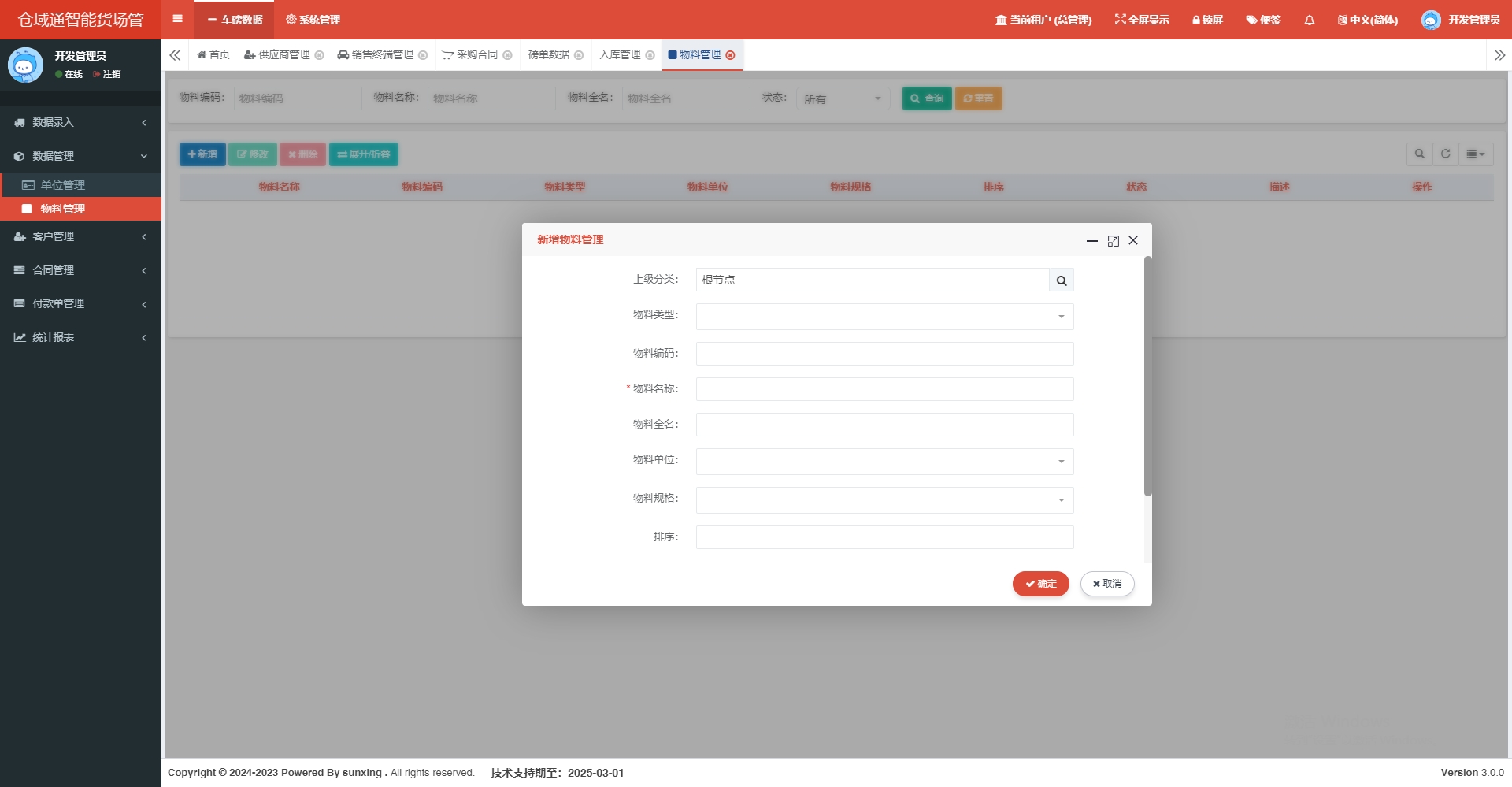Toggle the hamburger sidebar menu icon

click(x=177, y=19)
